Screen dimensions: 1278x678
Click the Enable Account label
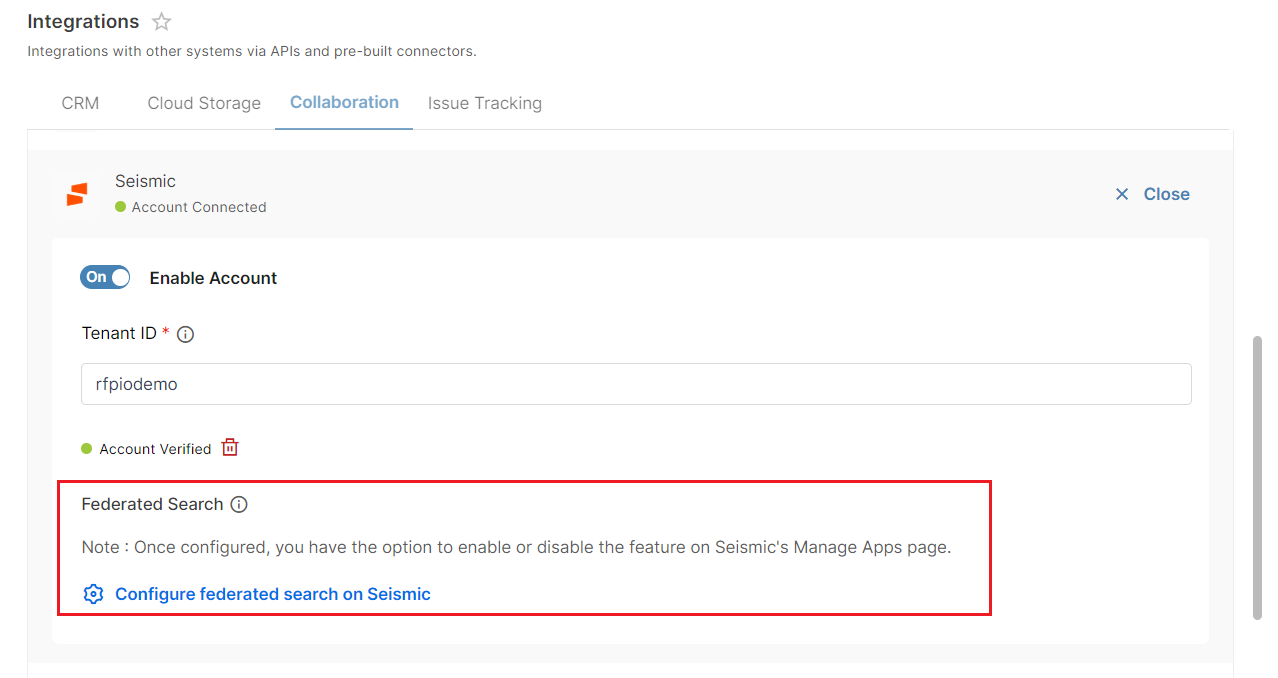point(213,278)
